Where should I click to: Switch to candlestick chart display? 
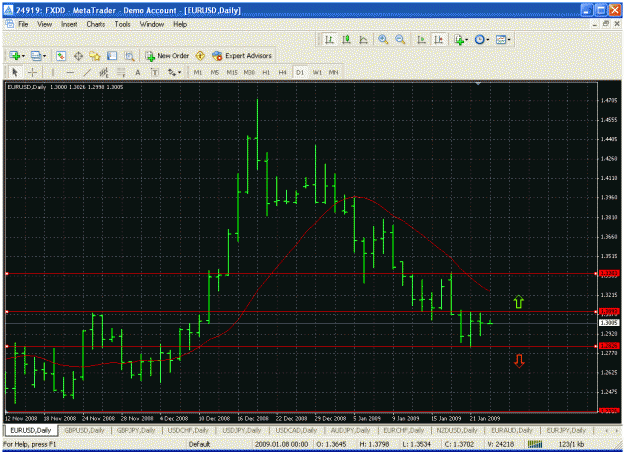[346, 39]
